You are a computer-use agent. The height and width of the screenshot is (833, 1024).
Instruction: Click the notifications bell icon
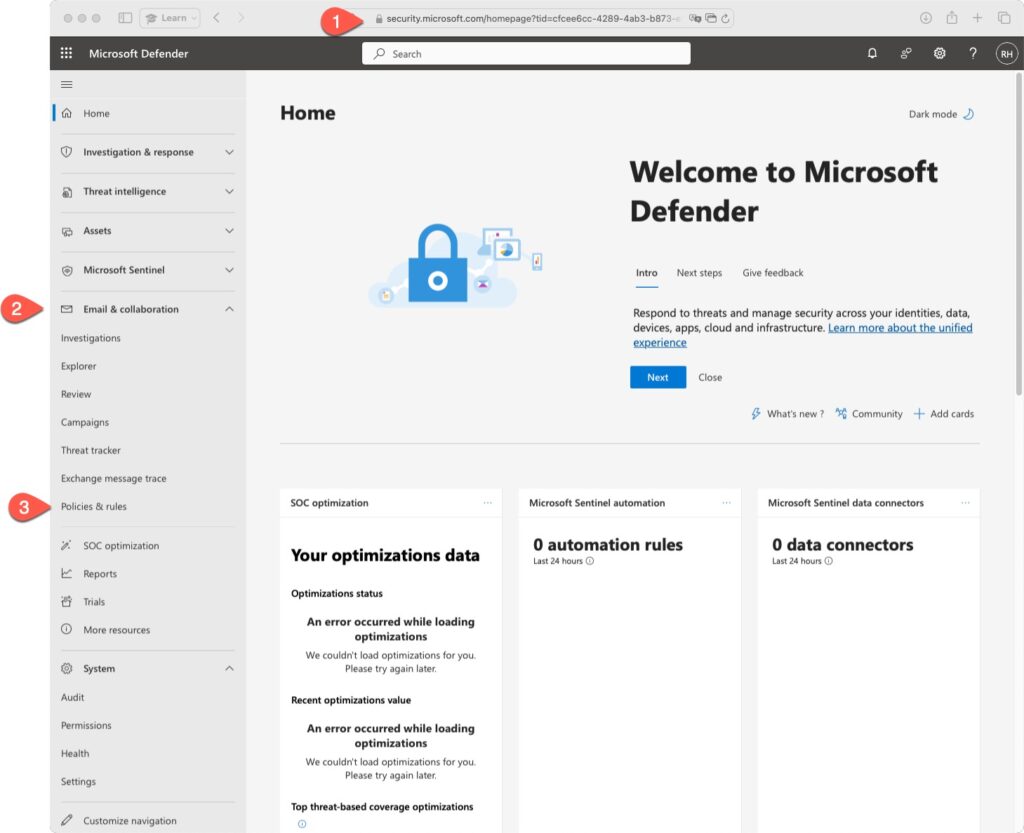click(x=872, y=54)
